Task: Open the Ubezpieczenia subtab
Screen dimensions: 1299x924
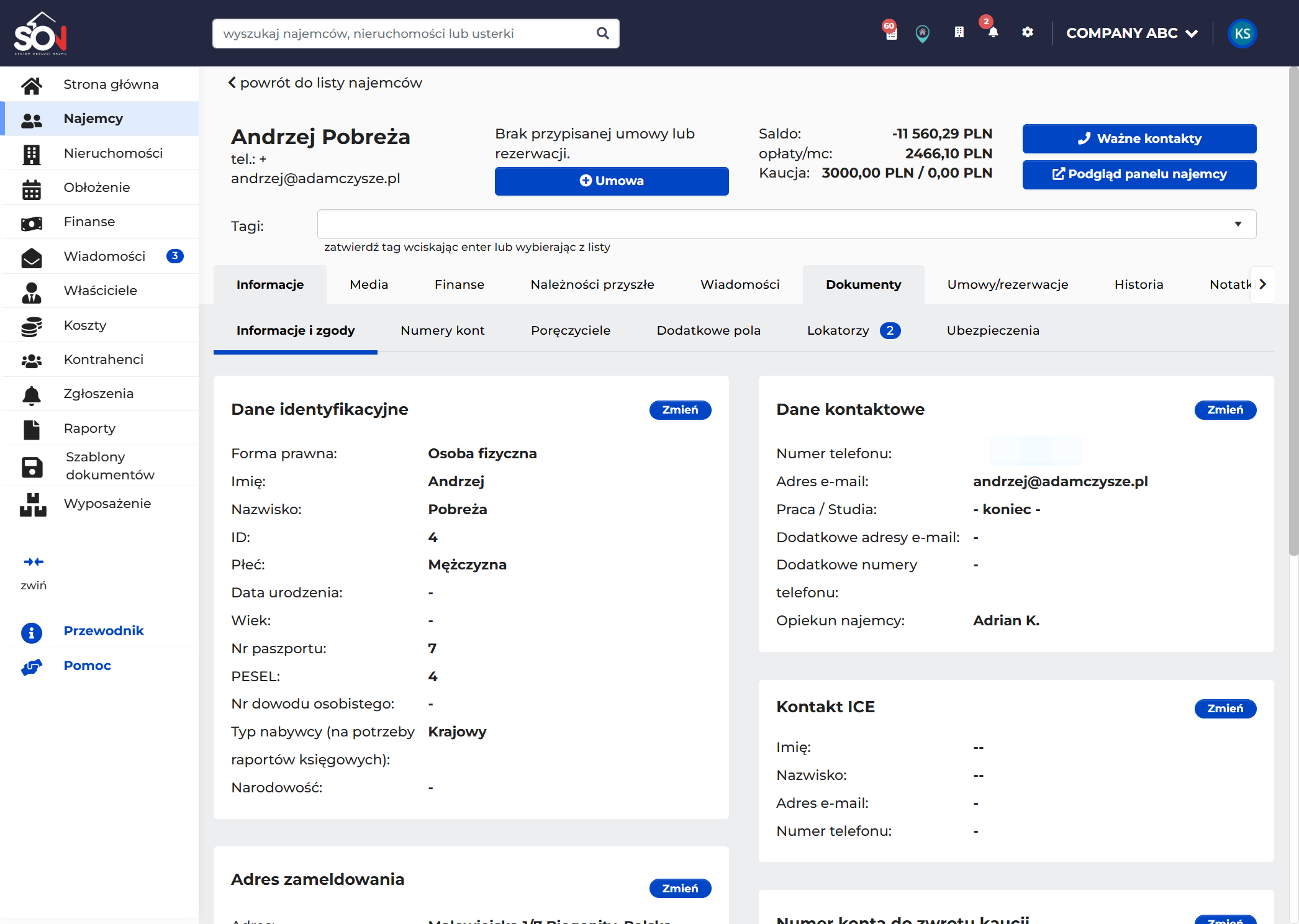Action: 993,330
